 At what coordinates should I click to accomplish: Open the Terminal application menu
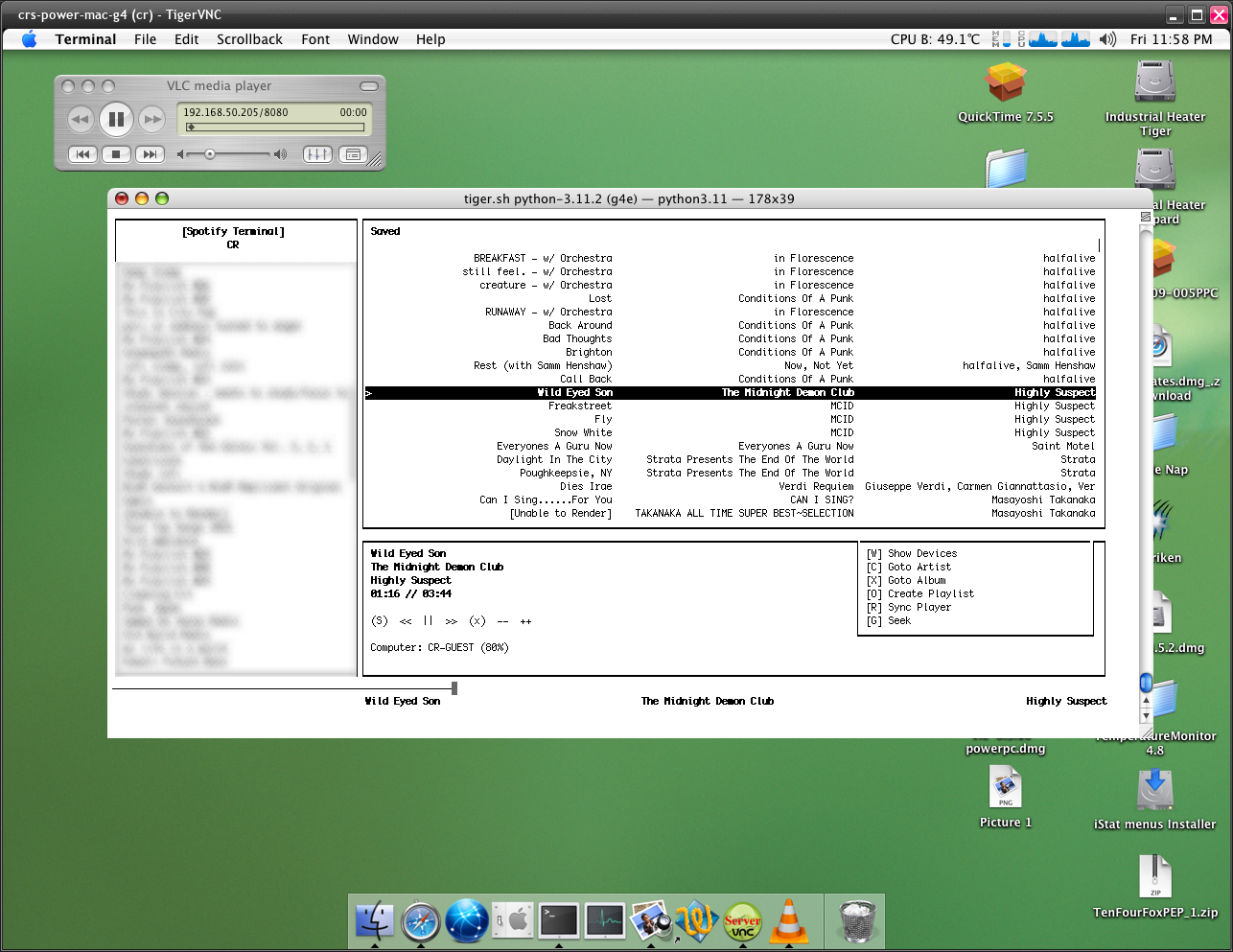pos(85,39)
